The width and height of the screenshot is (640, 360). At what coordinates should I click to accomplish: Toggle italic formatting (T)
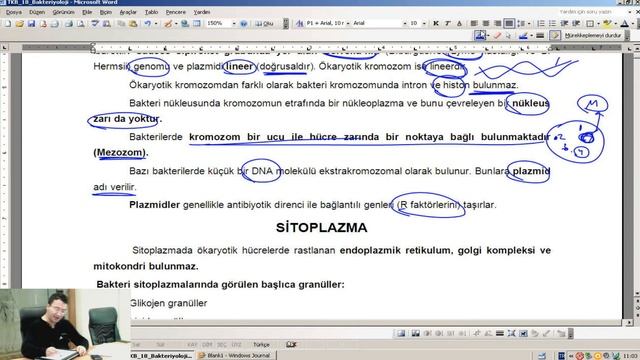point(448,24)
